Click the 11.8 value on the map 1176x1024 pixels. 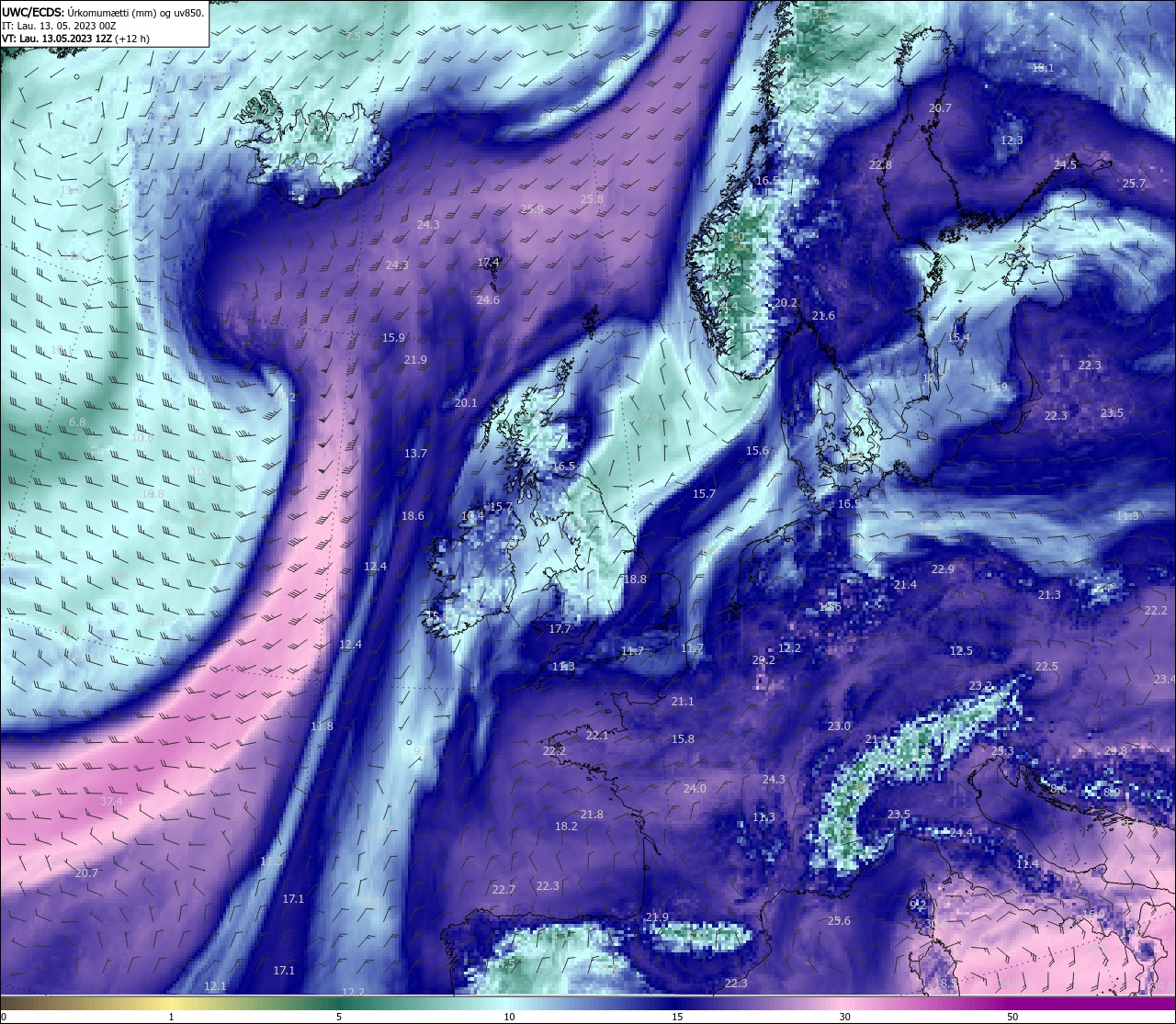(322, 726)
